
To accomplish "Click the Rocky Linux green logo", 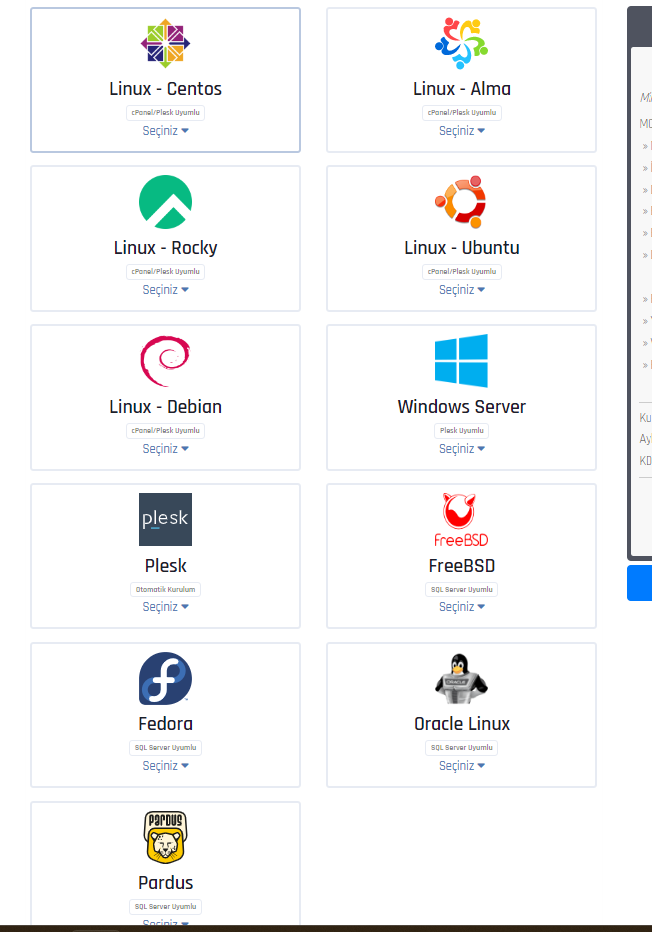I will pyautogui.click(x=165, y=202).
